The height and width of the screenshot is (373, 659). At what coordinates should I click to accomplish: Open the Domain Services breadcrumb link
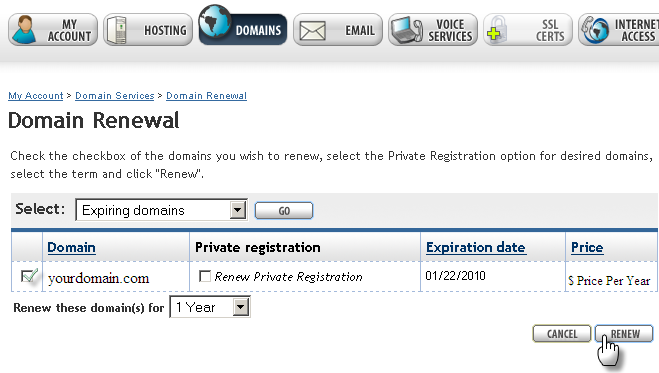pyautogui.click(x=115, y=96)
